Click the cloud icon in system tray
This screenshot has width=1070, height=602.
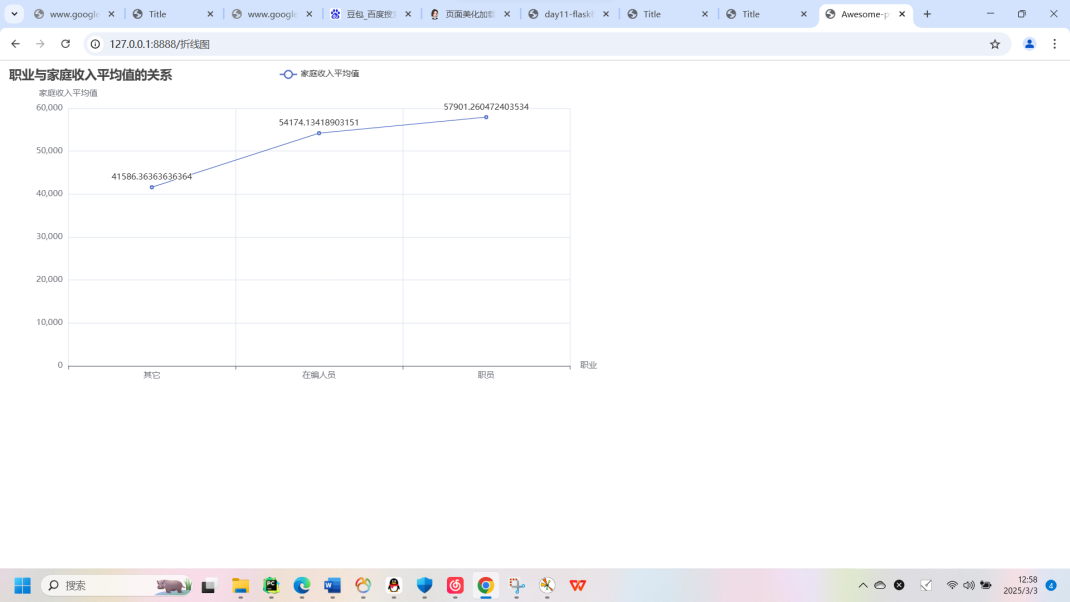[x=880, y=586]
